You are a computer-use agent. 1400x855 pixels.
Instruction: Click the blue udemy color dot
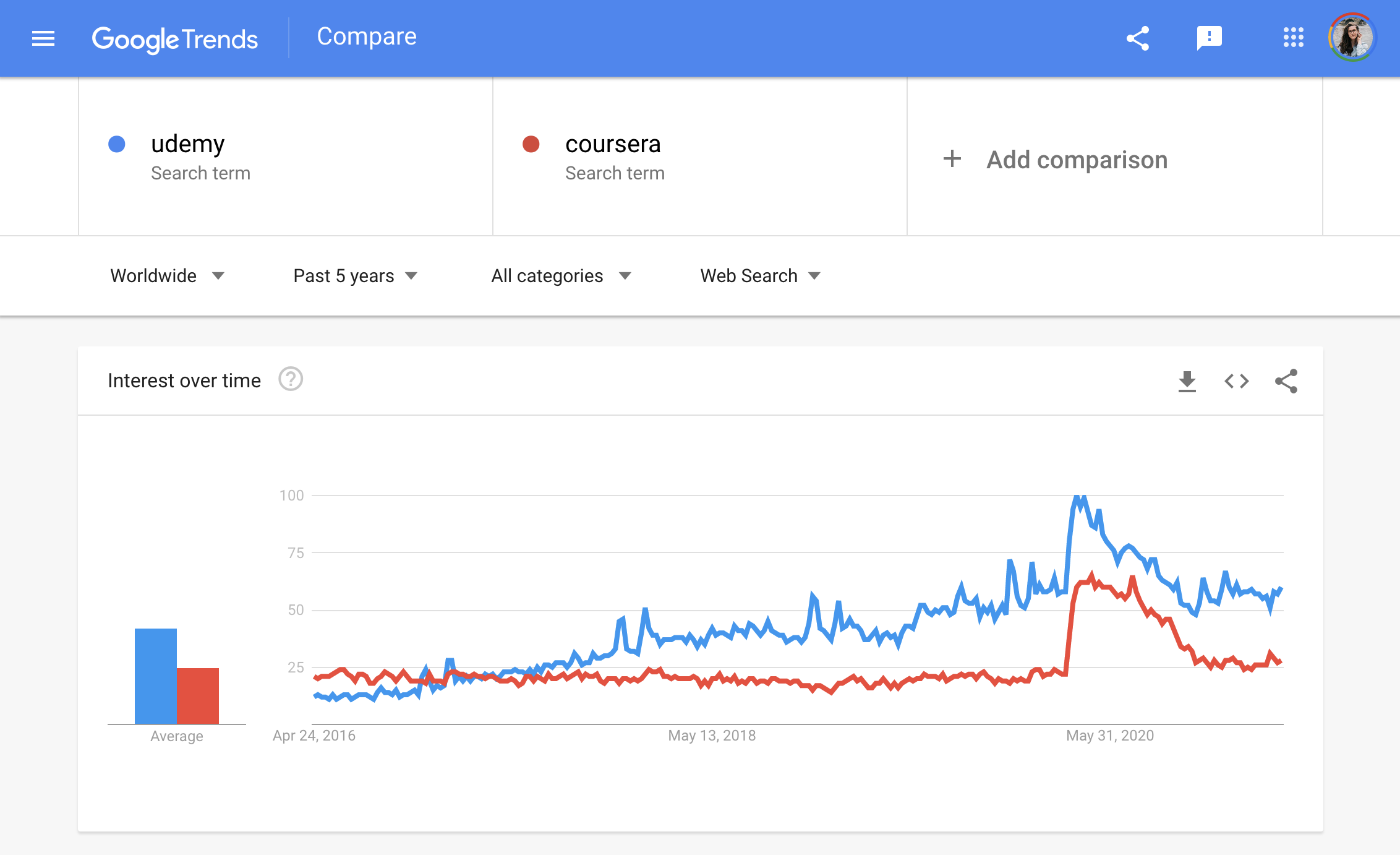pyautogui.click(x=117, y=144)
